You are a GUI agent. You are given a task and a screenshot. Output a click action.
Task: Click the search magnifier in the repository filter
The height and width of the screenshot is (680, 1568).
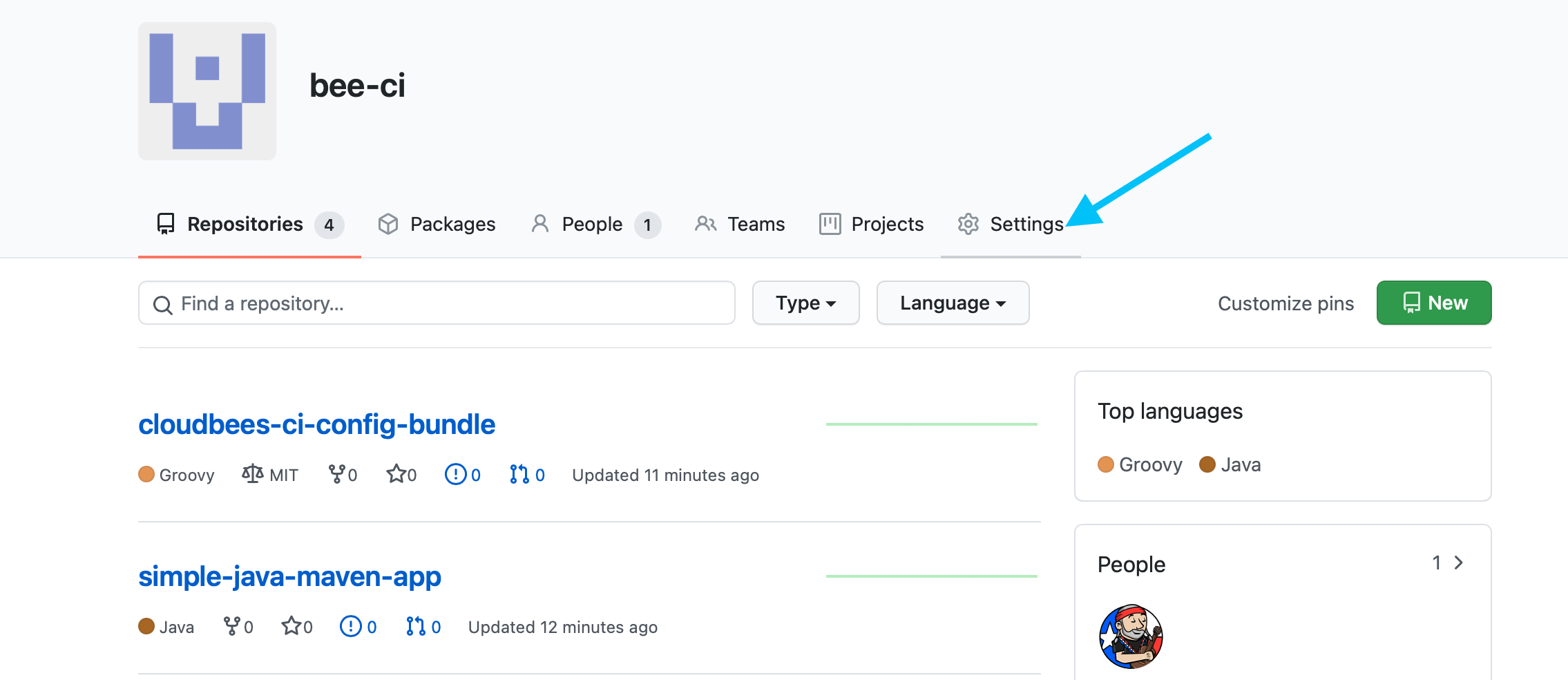(164, 303)
